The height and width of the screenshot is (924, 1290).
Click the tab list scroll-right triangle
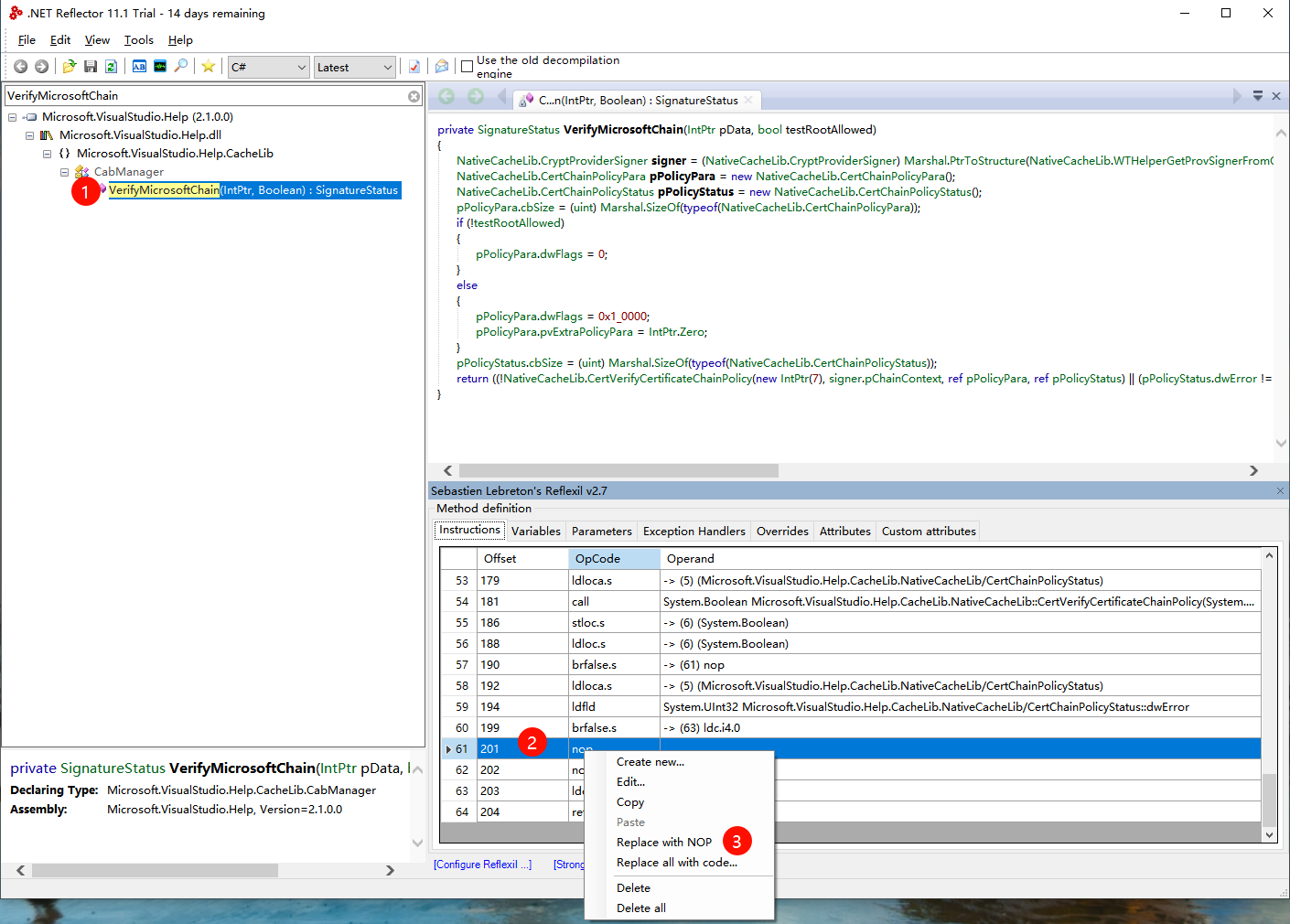[1237, 96]
